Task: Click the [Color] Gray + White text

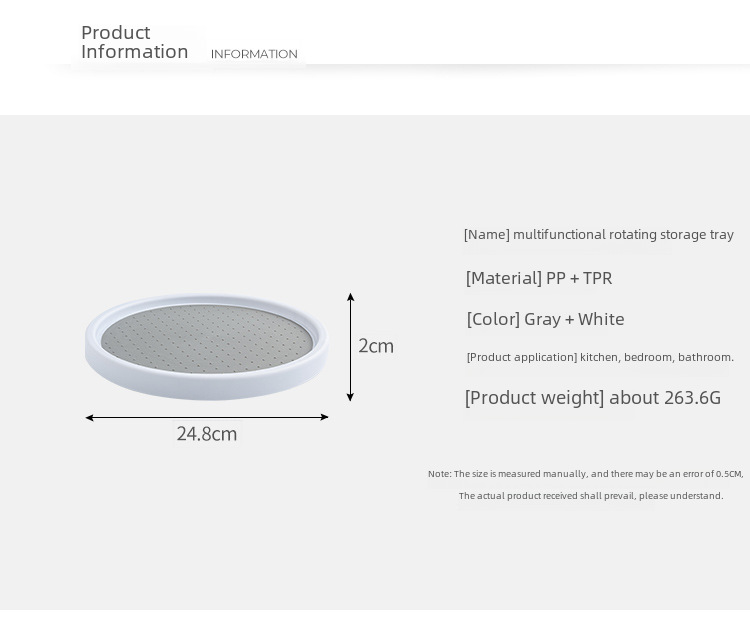Action: click(545, 319)
